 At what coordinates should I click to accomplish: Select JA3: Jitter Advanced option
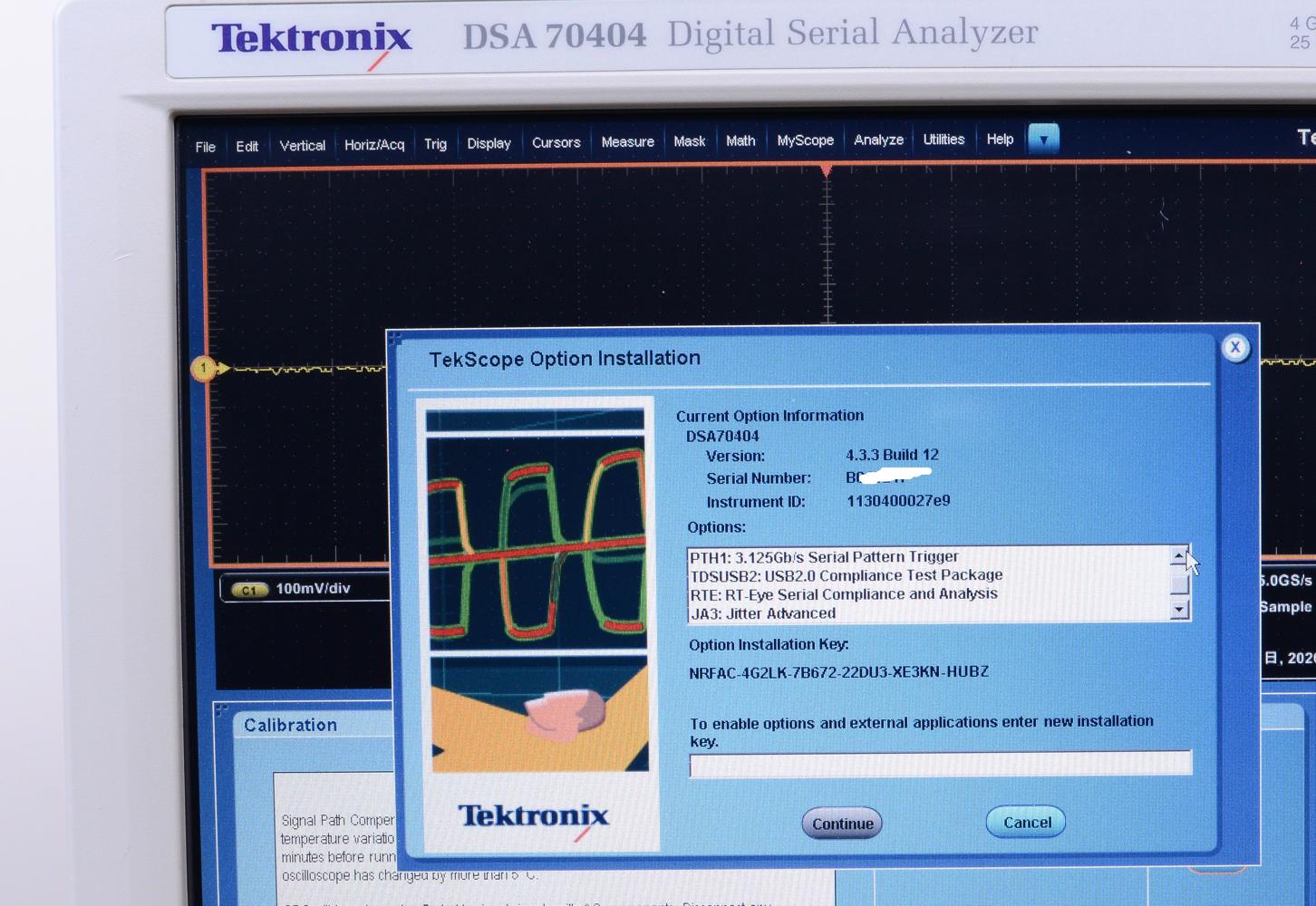tap(762, 613)
